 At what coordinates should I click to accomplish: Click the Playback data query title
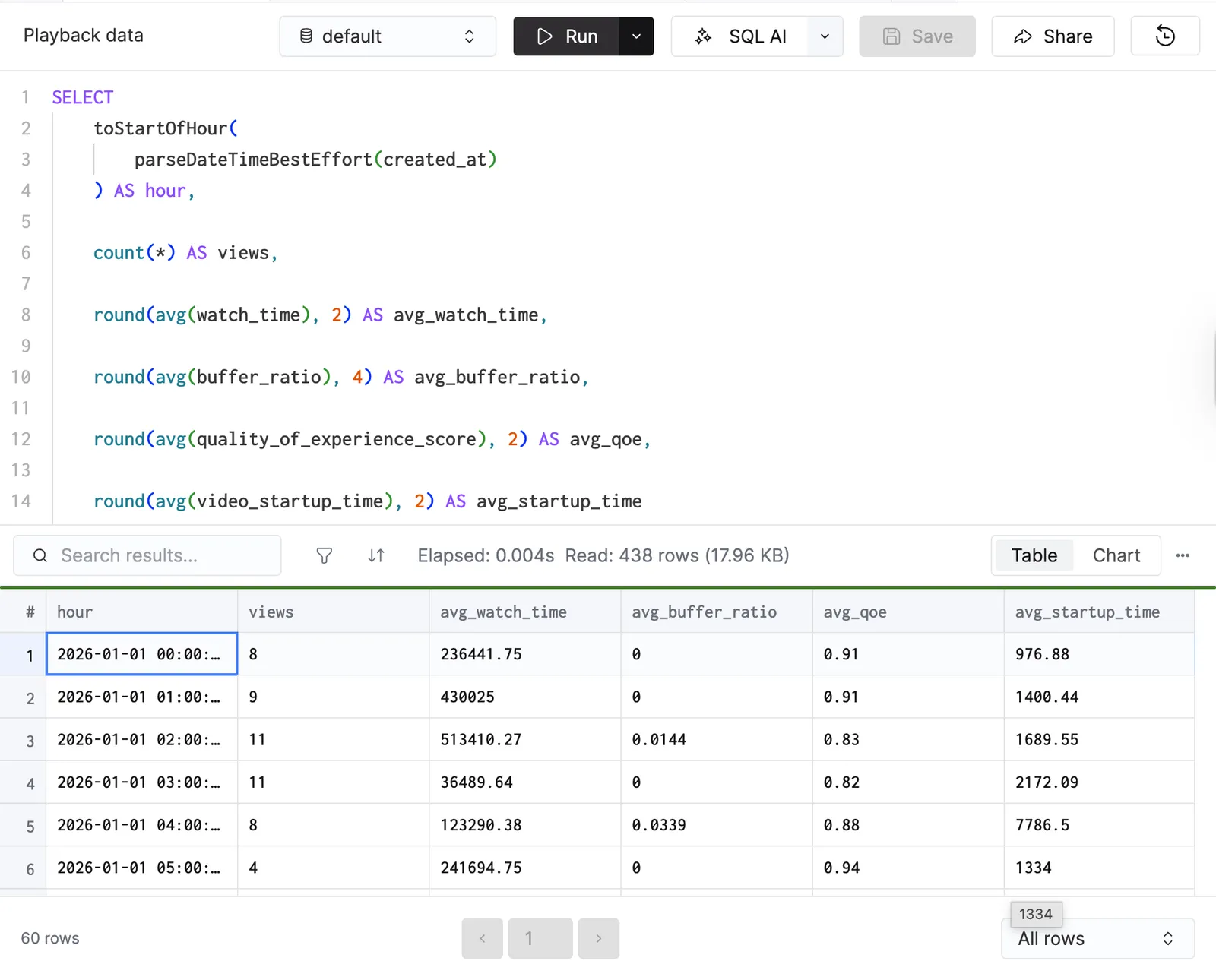point(84,36)
